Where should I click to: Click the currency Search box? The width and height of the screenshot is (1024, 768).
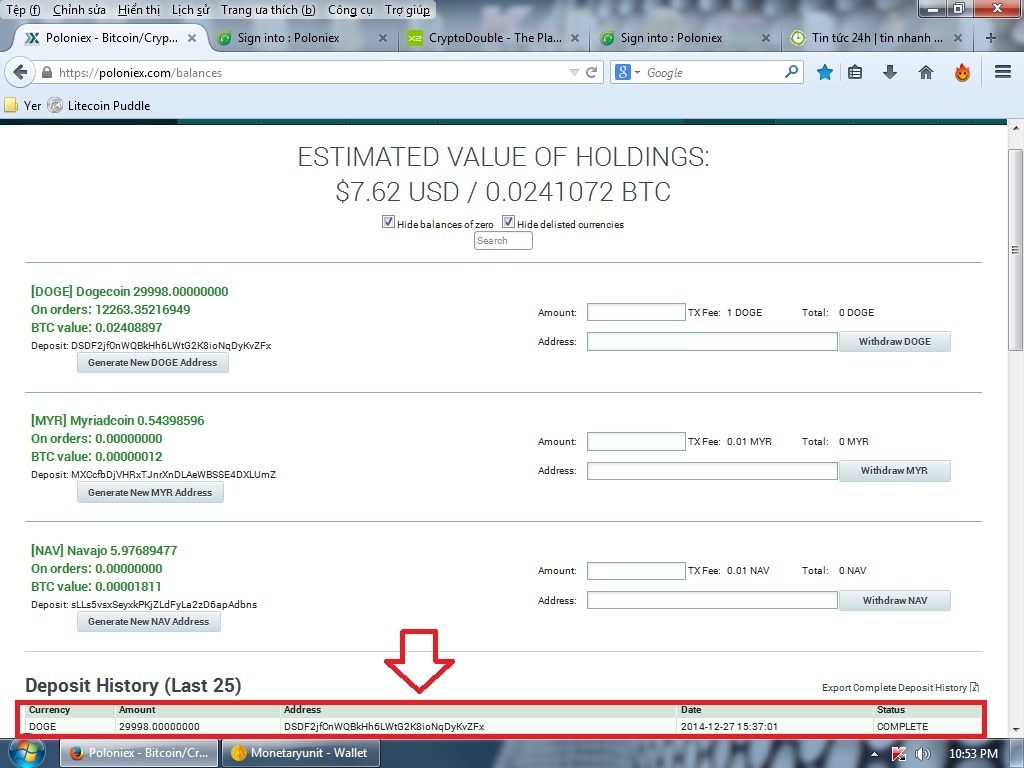click(x=503, y=240)
